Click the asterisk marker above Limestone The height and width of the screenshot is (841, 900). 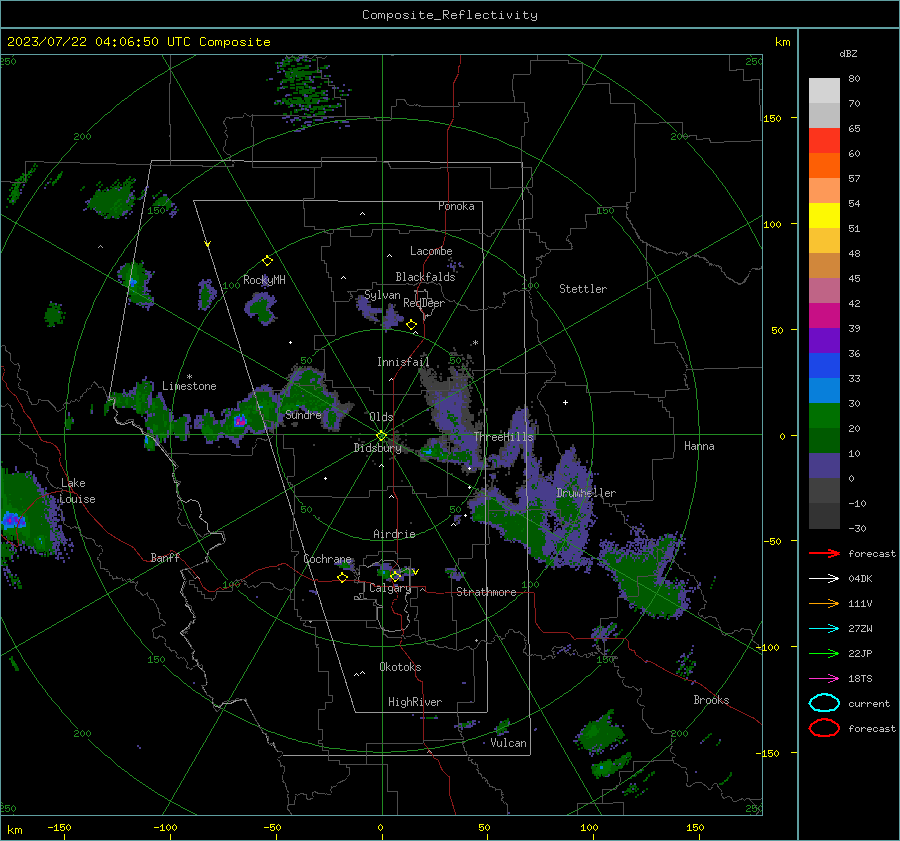coord(189,377)
